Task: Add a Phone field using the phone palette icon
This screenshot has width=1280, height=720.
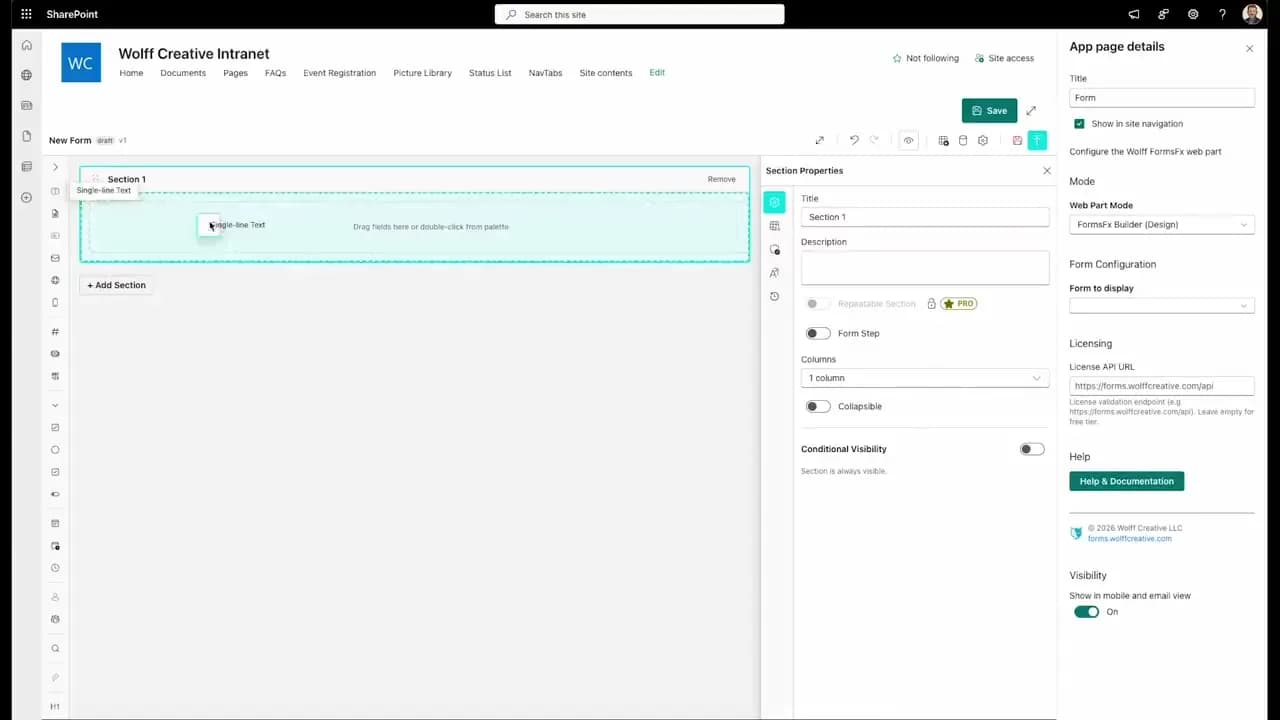Action: tap(55, 302)
